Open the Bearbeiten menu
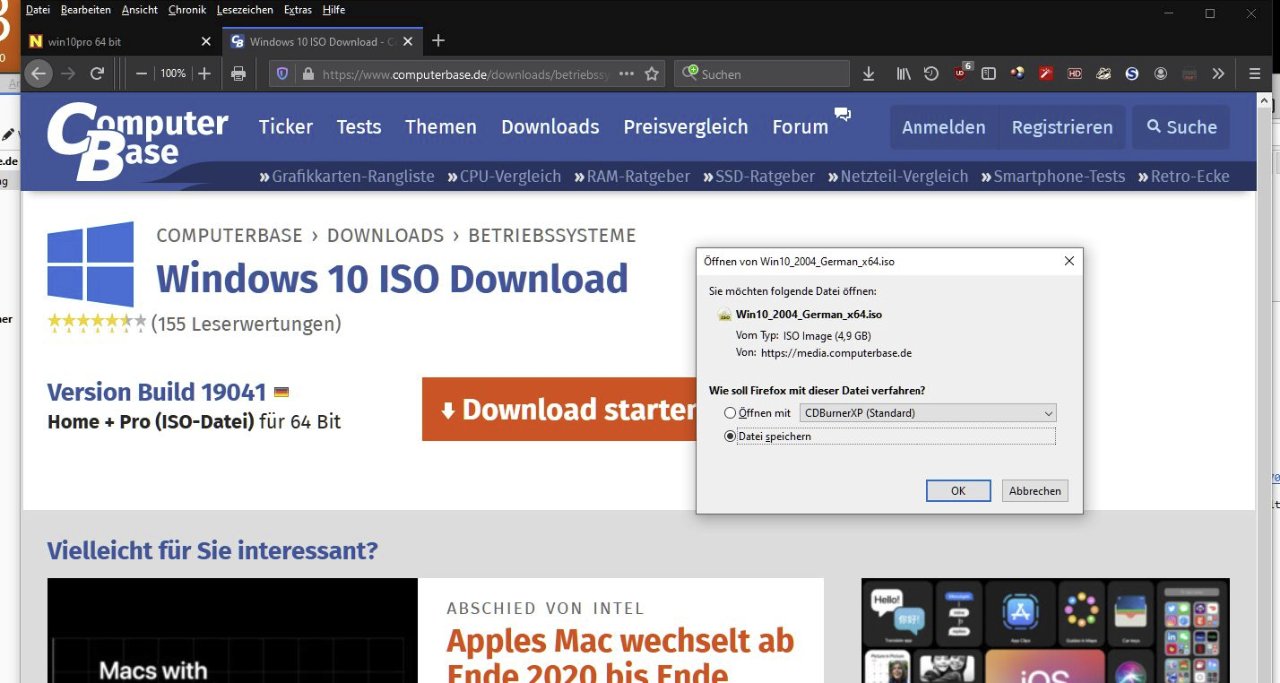Image resolution: width=1280 pixels, height=683 pixels. tap(86, 10)
